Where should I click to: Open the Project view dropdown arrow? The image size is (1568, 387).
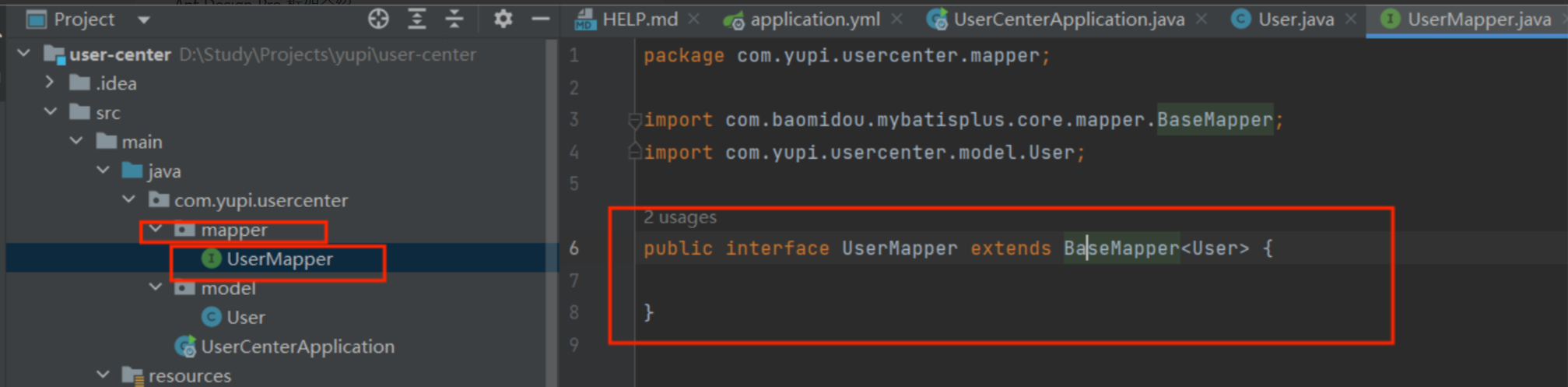[x=144, y=19]
